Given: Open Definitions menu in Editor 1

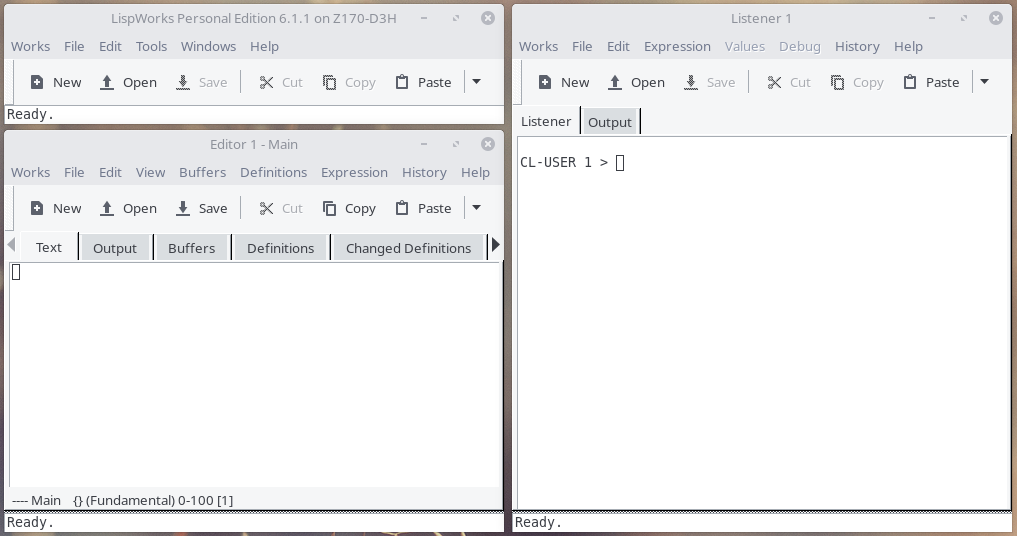Looking at the screenshot, I should point(273,173).
